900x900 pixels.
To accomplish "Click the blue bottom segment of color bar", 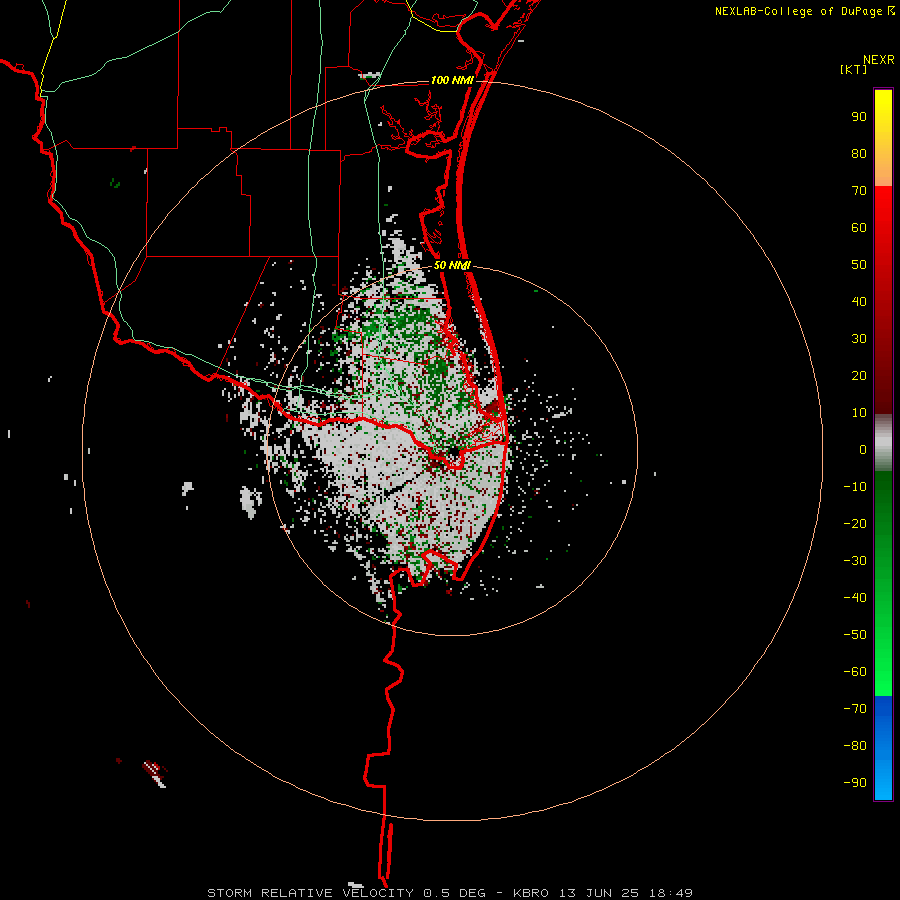I will [x=883, y=748].
